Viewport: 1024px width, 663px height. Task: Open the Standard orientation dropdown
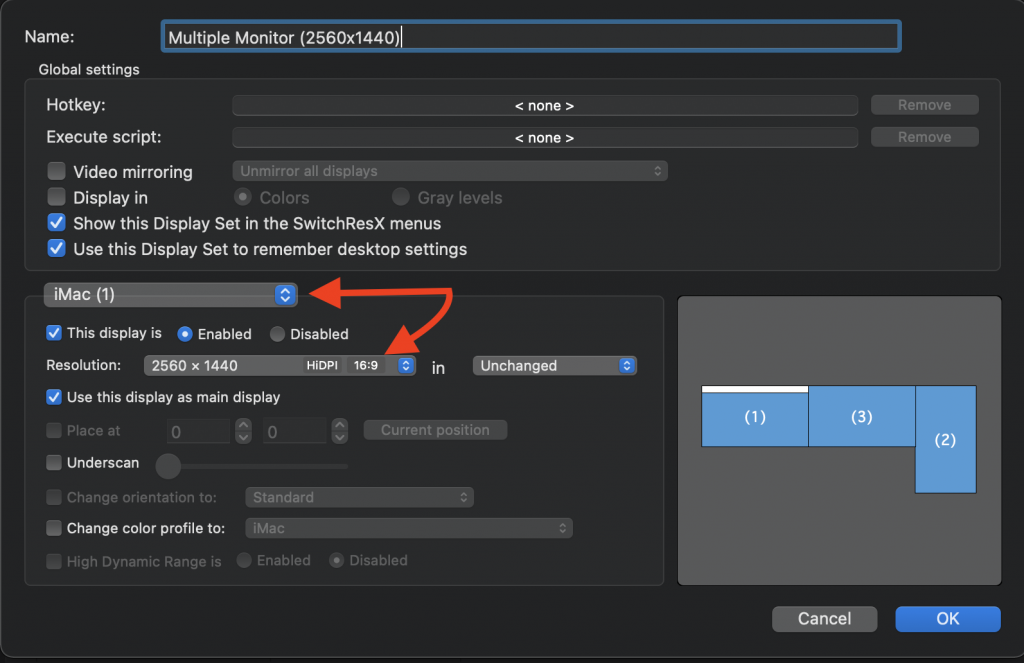click(359, 497)
